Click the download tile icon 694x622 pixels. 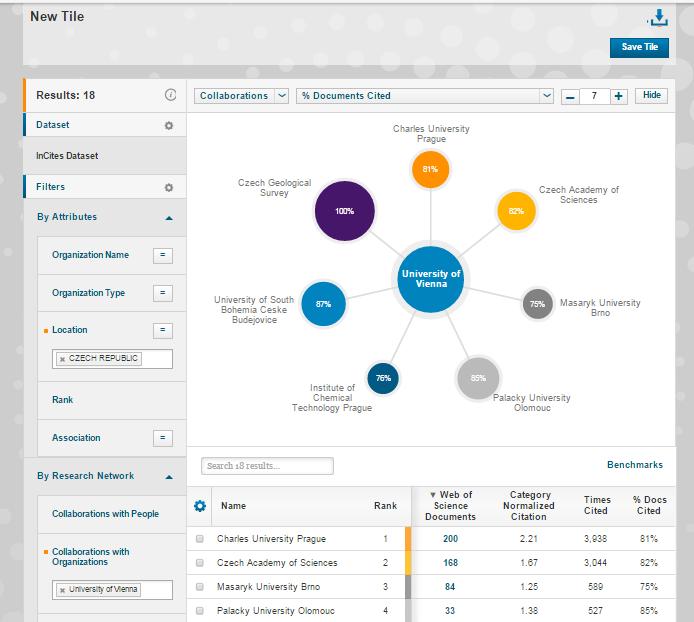[658, 18]
